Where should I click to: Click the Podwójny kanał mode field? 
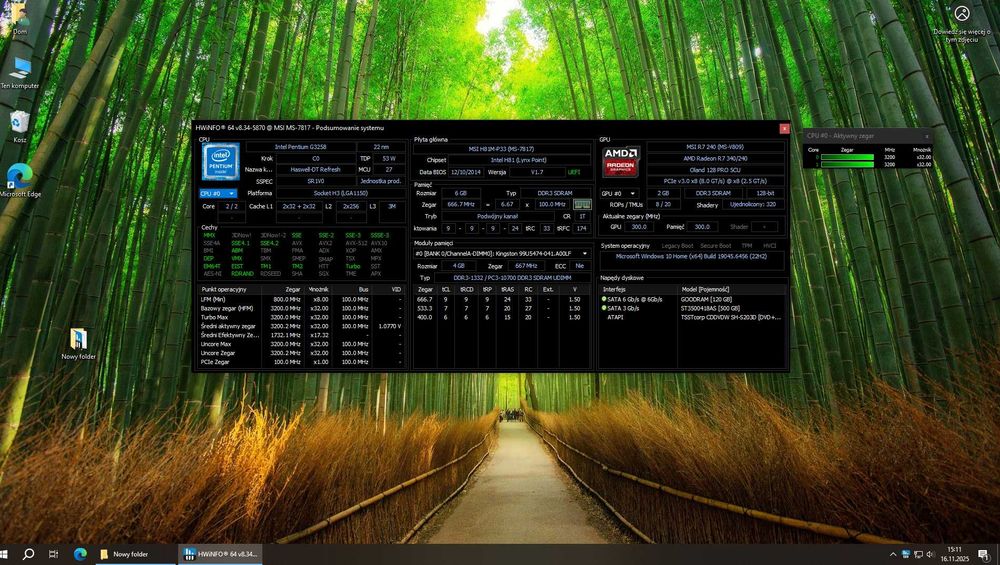(497, 216)
